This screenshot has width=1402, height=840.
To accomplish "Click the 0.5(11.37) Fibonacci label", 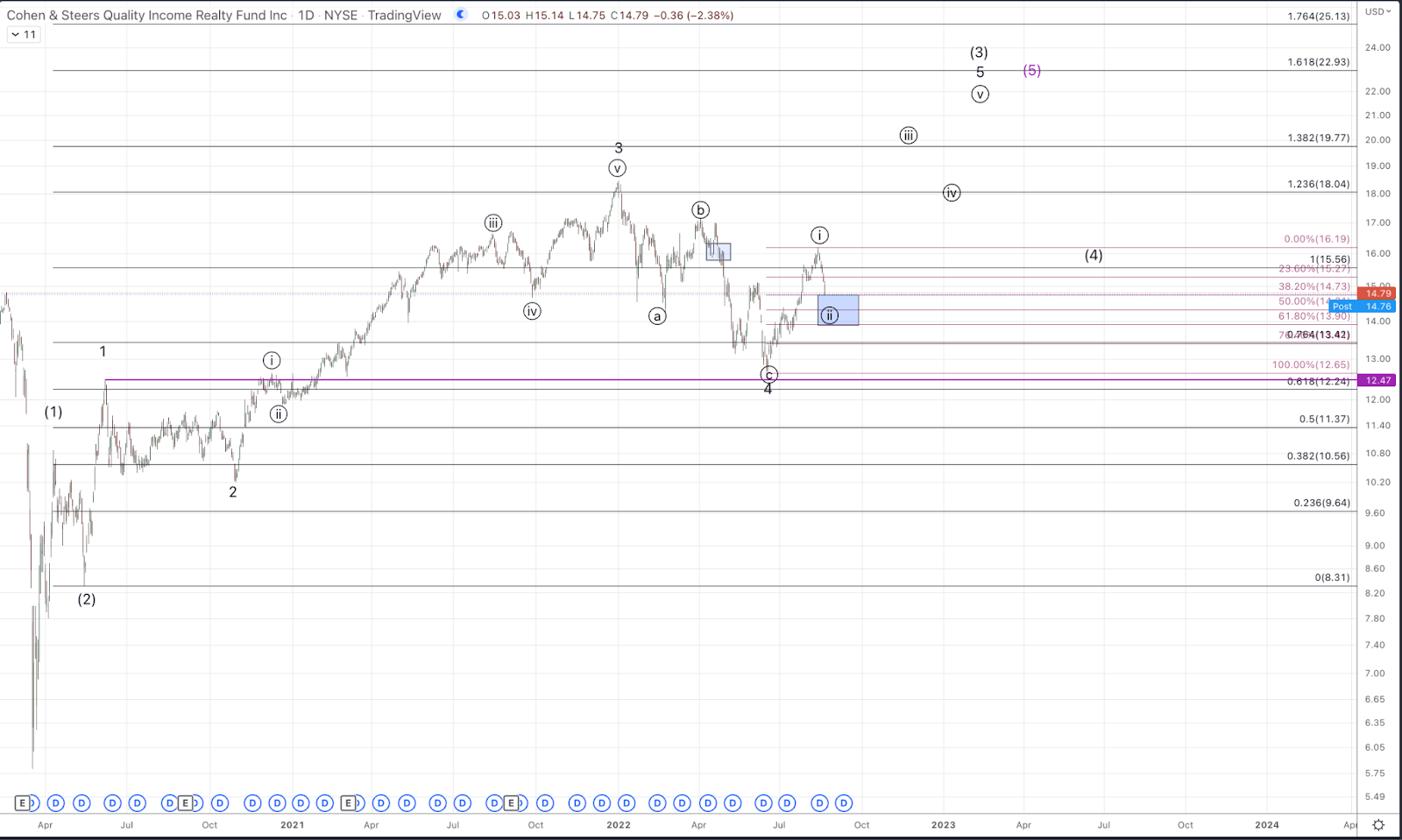I will point(1324,420).
